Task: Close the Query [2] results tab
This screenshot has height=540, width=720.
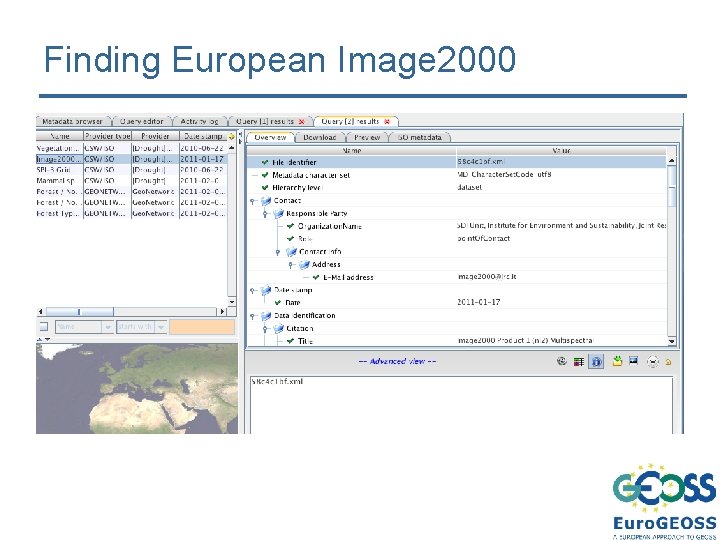Action: [387, 122]
